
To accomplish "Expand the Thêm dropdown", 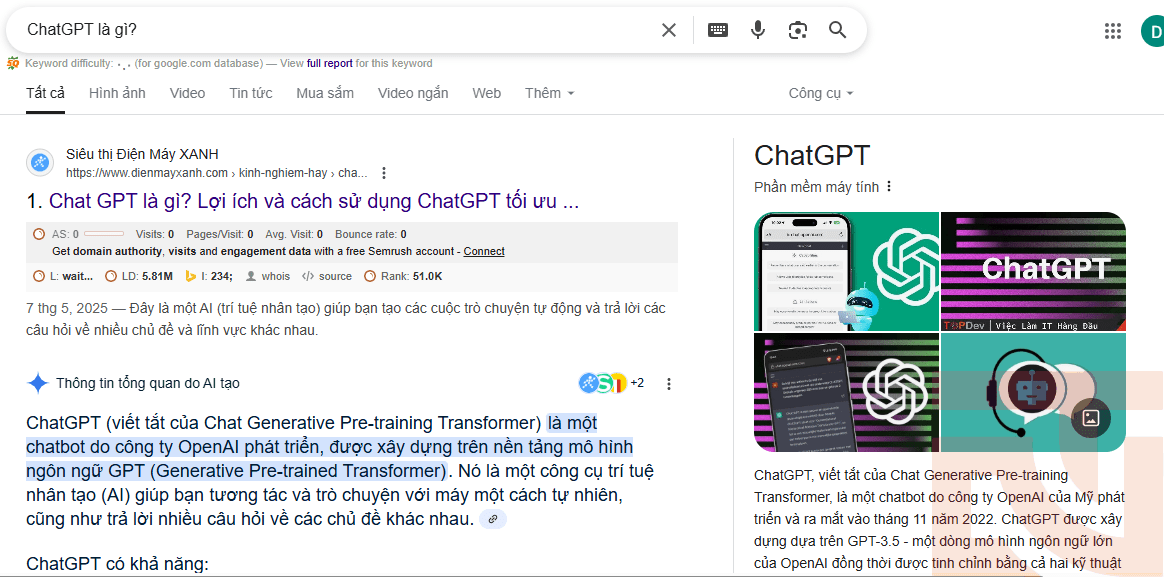I will click(x=549, y=93).
